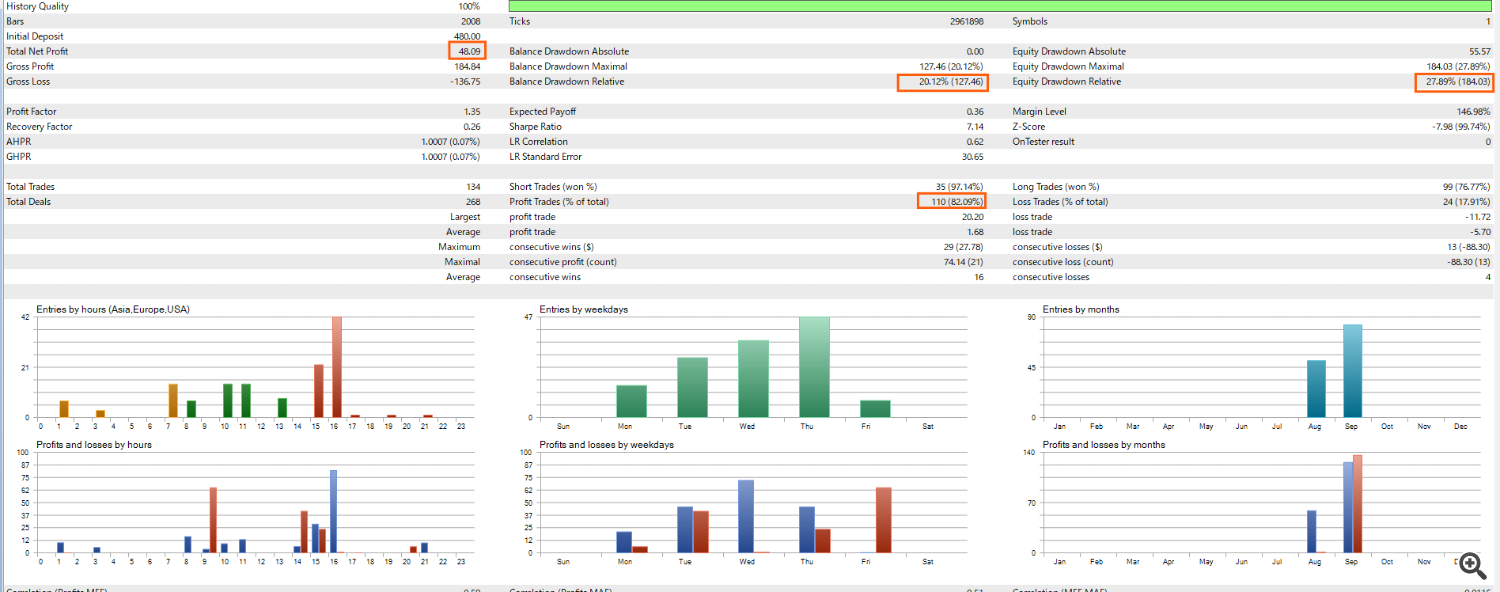Click the magnifier zoom icon
This screenshot has height=592, width=1500.
1471,565
